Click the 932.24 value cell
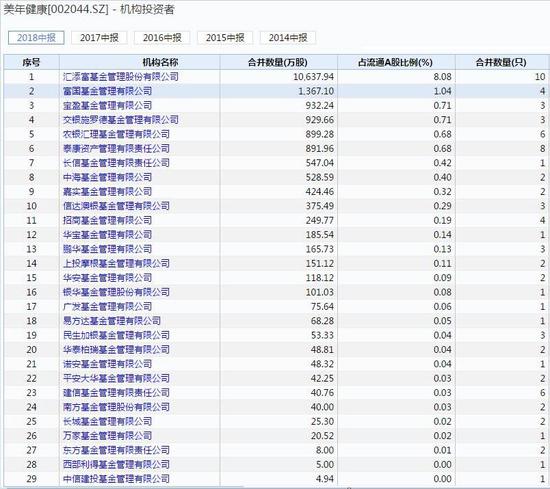Viewport: 550px width, 489px height. point(320,106)
